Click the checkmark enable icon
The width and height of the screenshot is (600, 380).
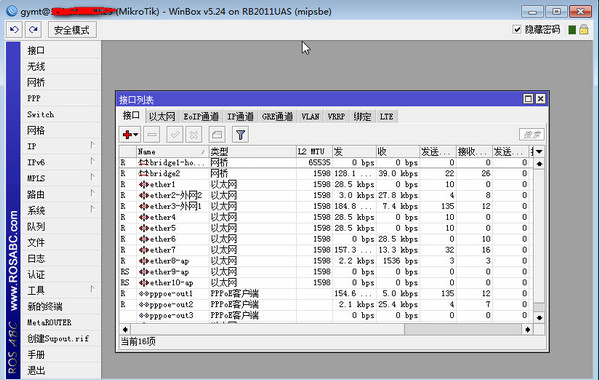coord(175,135)
